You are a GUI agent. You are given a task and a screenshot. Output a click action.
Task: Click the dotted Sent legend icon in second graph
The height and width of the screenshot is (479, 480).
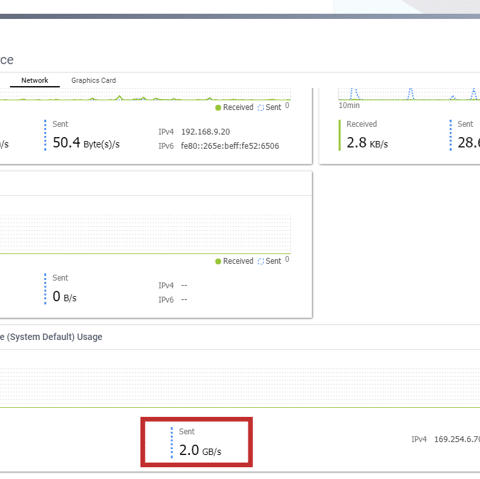tap(261, 261)
